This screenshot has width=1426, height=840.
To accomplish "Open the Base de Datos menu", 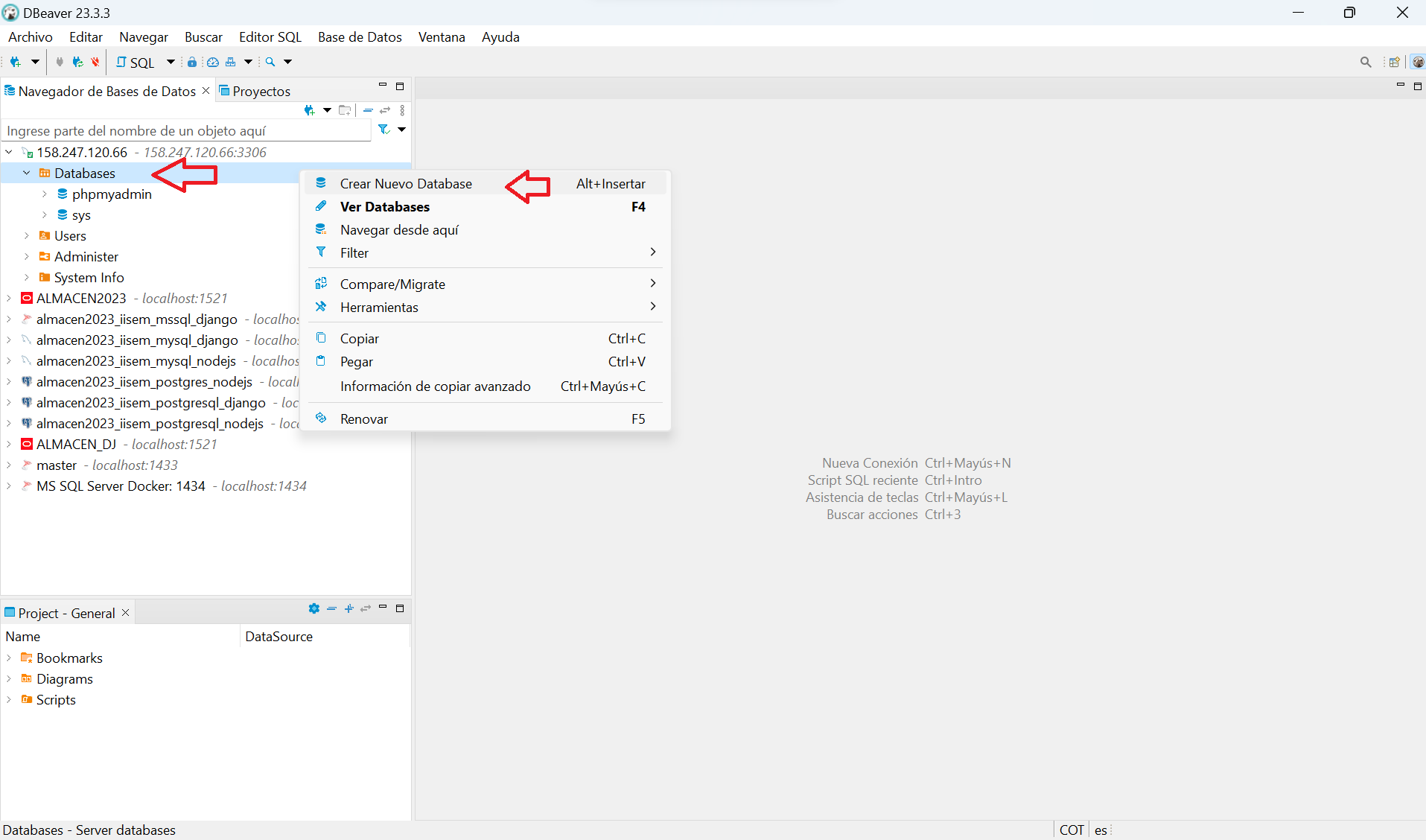I will coord(360,37).
